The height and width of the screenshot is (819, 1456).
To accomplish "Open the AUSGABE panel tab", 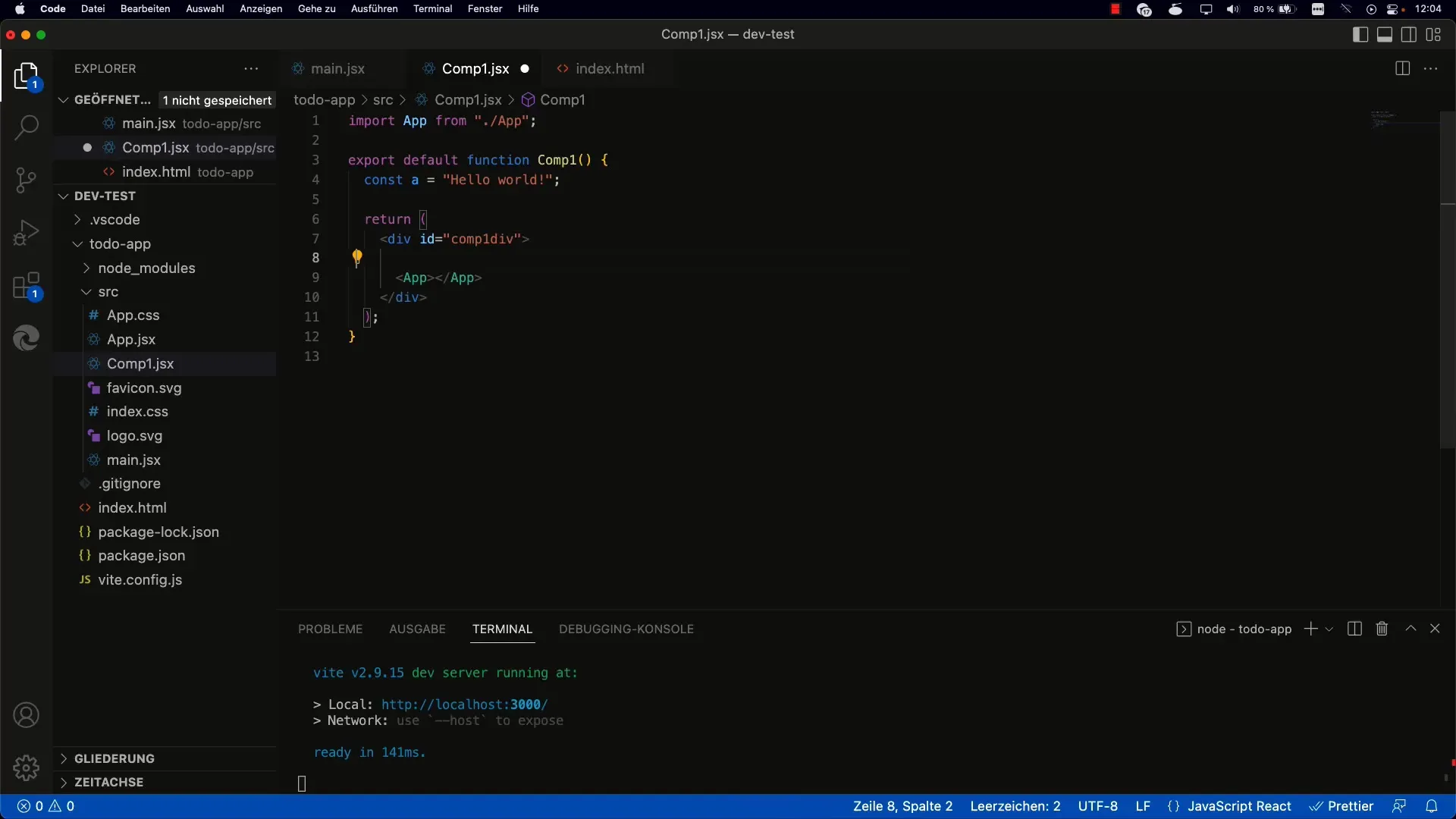I will [x=417, y=629].
